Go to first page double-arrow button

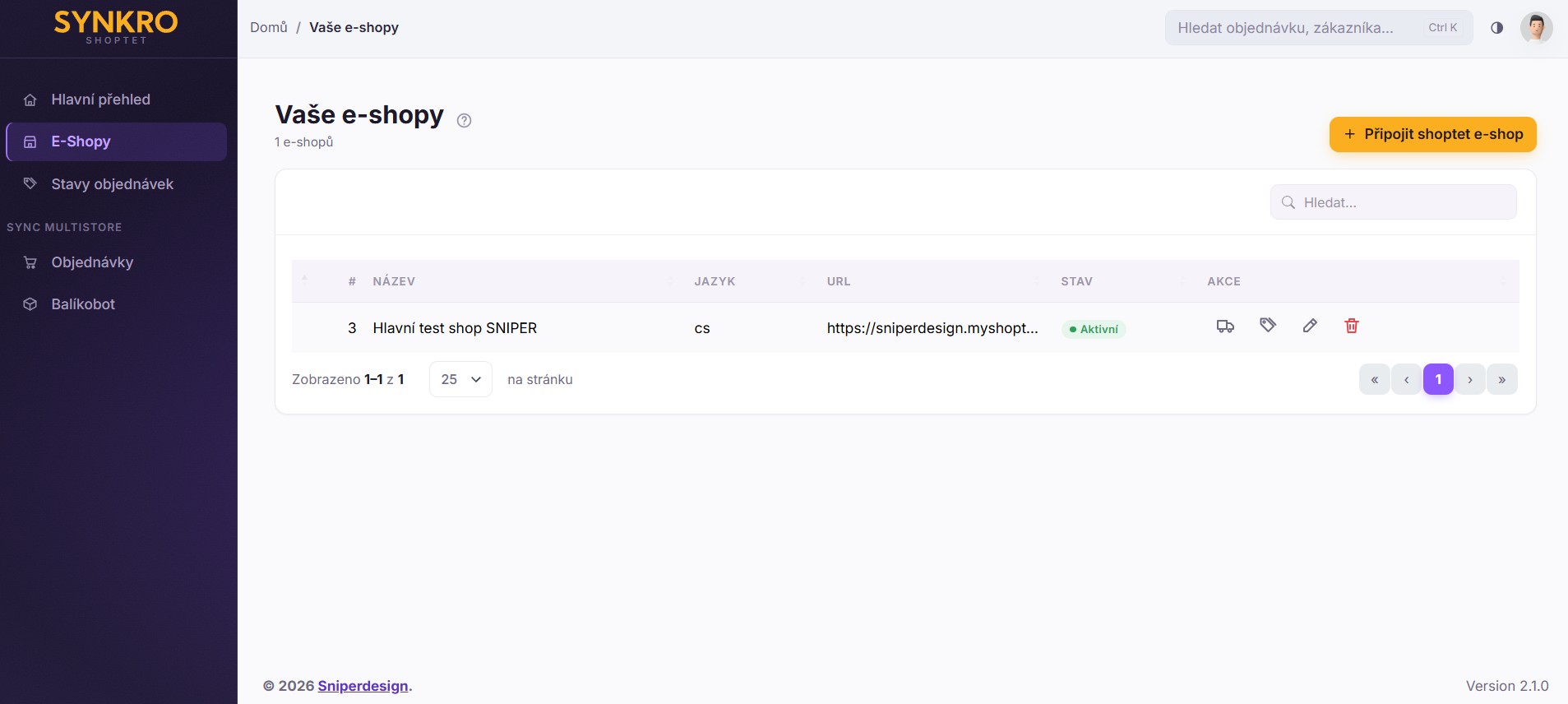click(x=1375, y=379)
